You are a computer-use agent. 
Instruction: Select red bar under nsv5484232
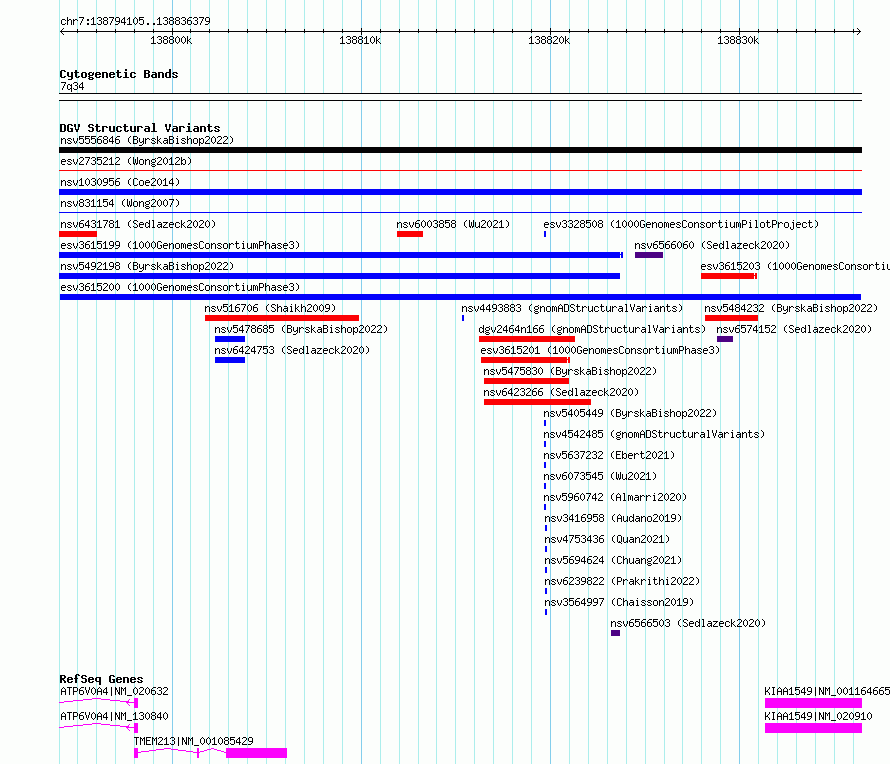coord(731,318)
